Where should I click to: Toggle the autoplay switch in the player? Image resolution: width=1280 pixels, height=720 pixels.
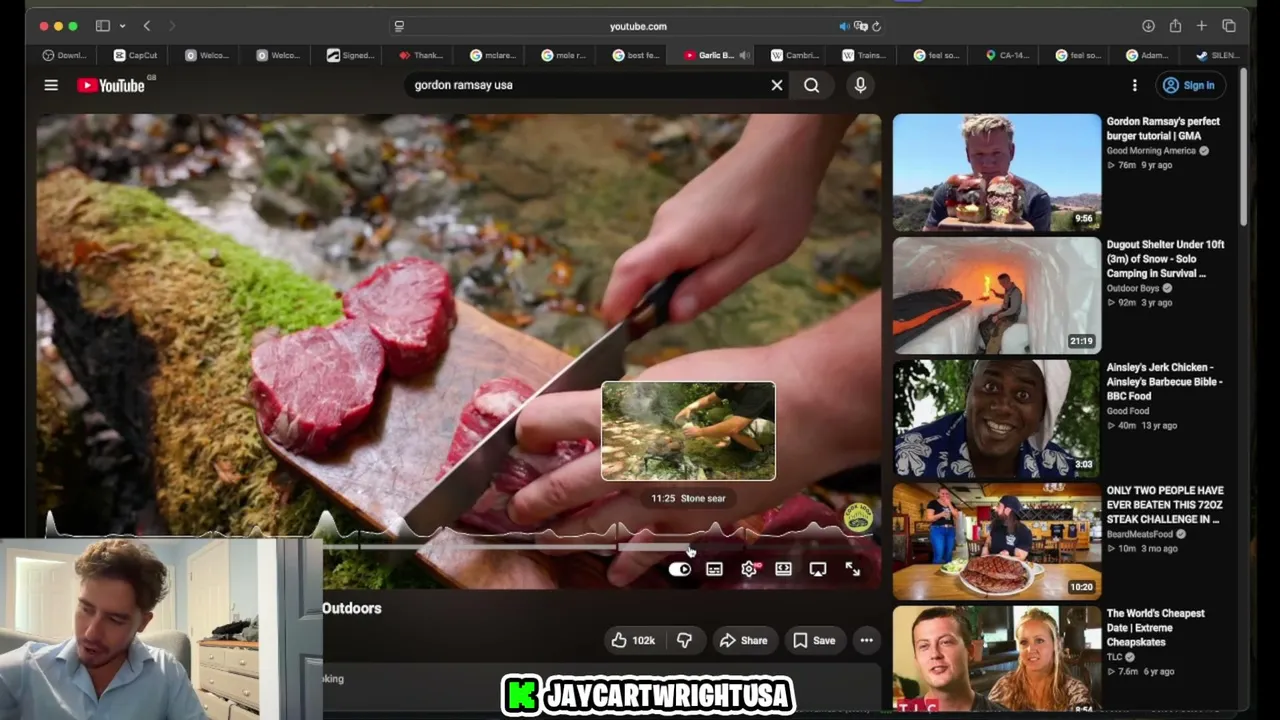680,569
